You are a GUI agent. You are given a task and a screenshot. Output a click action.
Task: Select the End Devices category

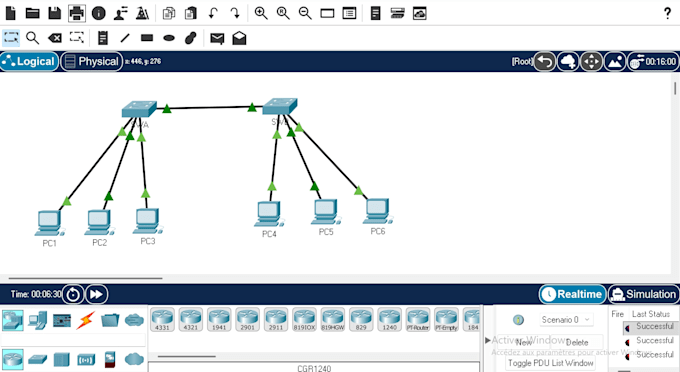click(x=38, y=320)
